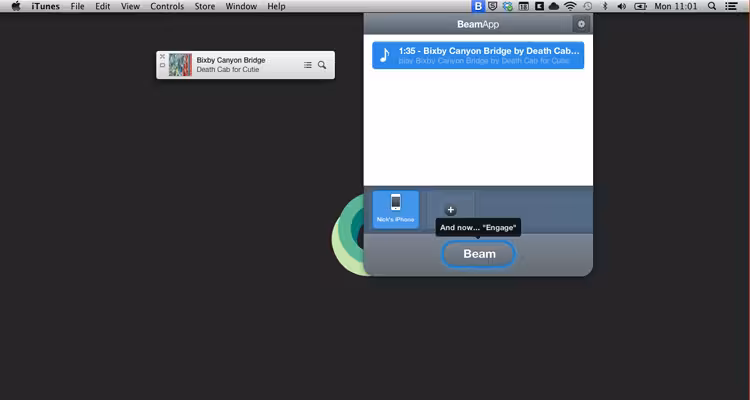Image resolution: width=750 pixels, height=400 pixels.
Task: Click the battery status icon
Action: (x=640, y=6)
